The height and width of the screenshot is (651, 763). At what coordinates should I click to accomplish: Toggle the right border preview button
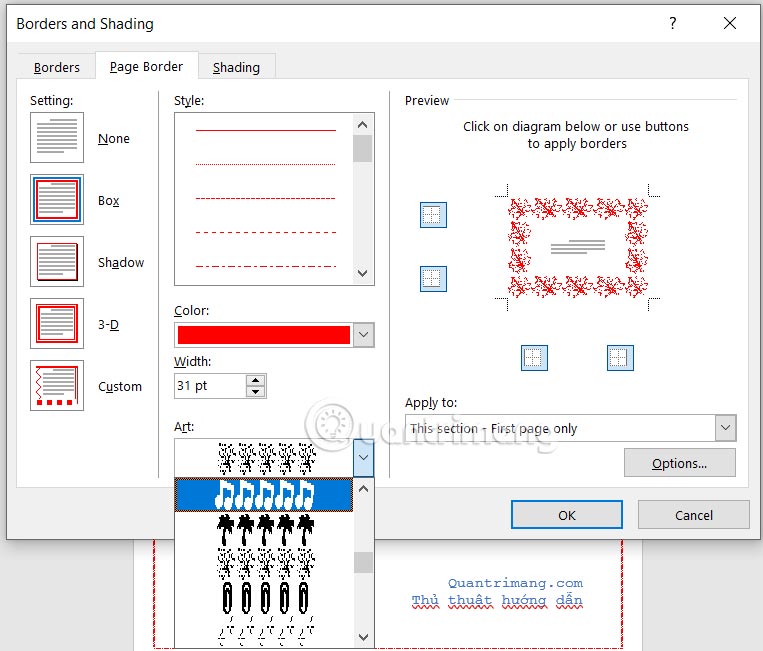tap(620, 357)
